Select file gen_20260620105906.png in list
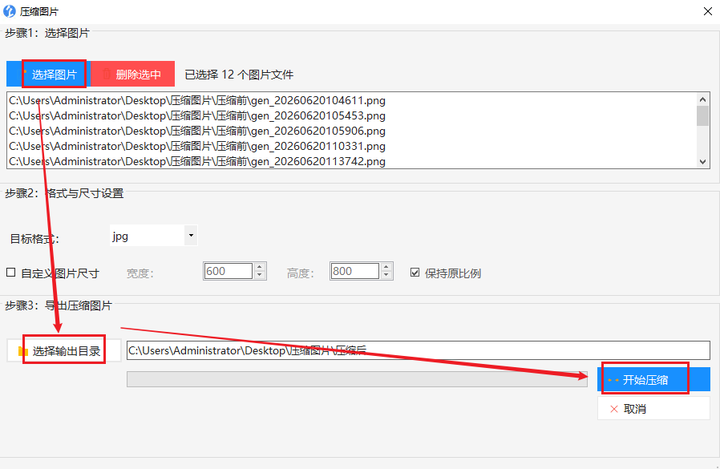Image resolution: width=720 pixels, height=469 pixels. 353,131
